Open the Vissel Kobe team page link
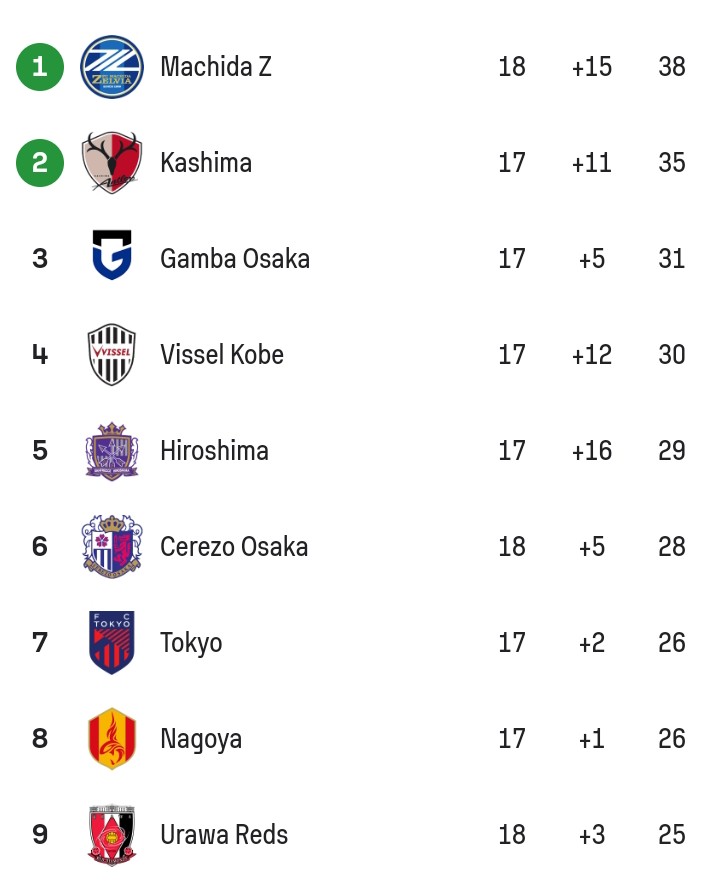 (222, 354)
